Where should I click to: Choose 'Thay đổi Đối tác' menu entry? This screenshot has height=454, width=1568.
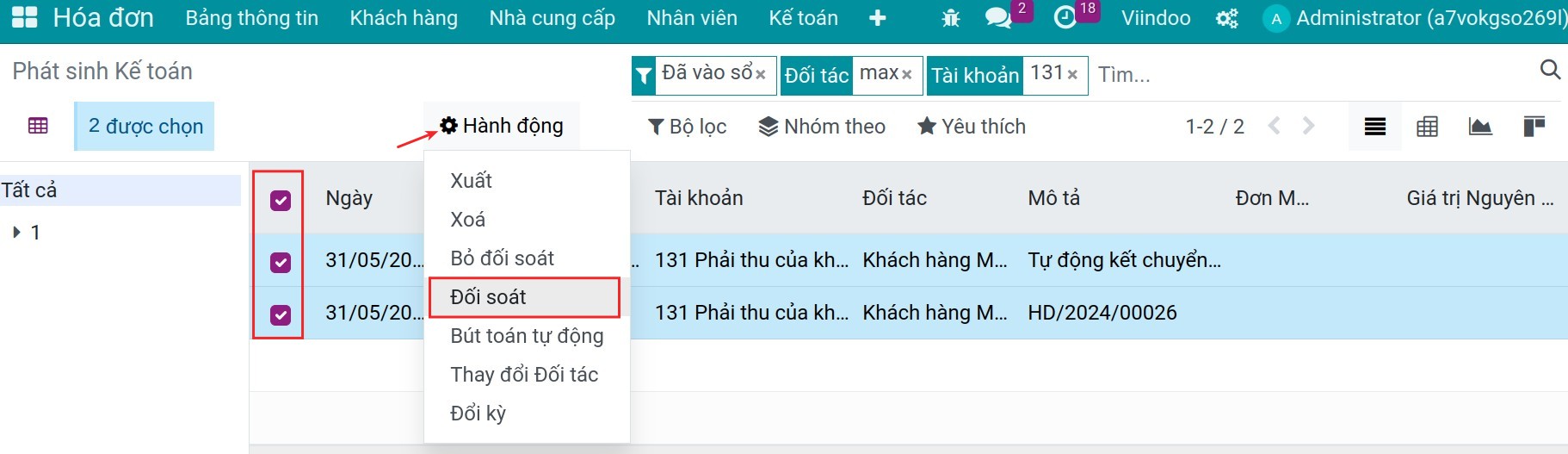coord(527,374)
